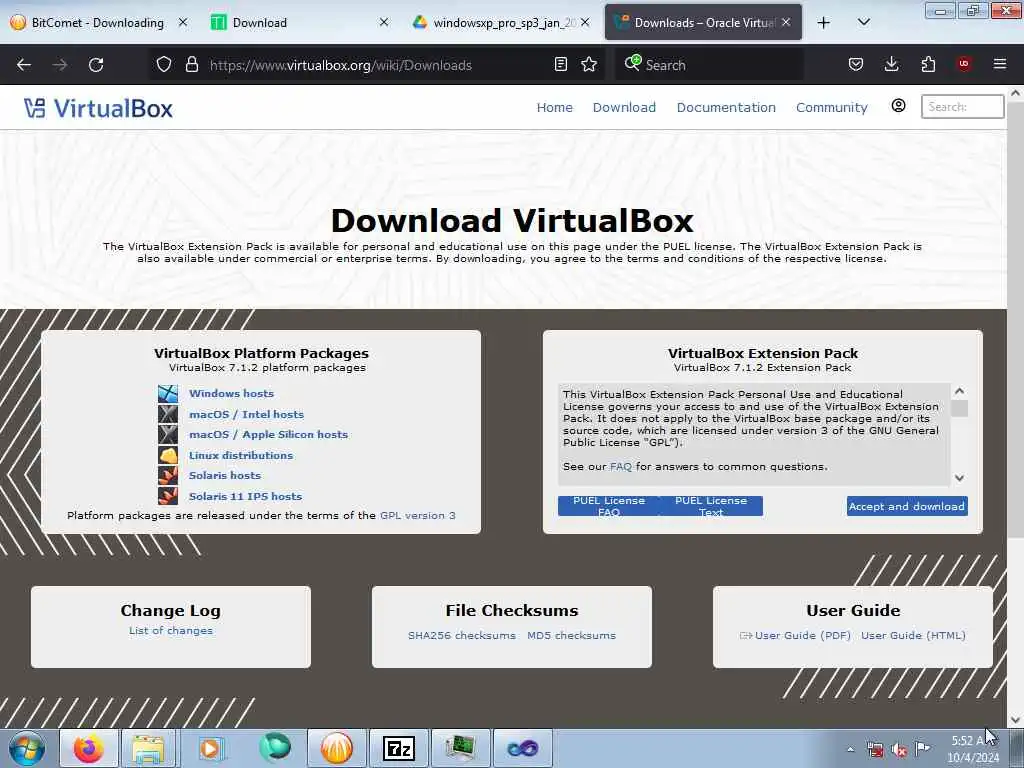1024x768 pixels.
Task: Click license text scroll down arrow
Action: [959, 477]
